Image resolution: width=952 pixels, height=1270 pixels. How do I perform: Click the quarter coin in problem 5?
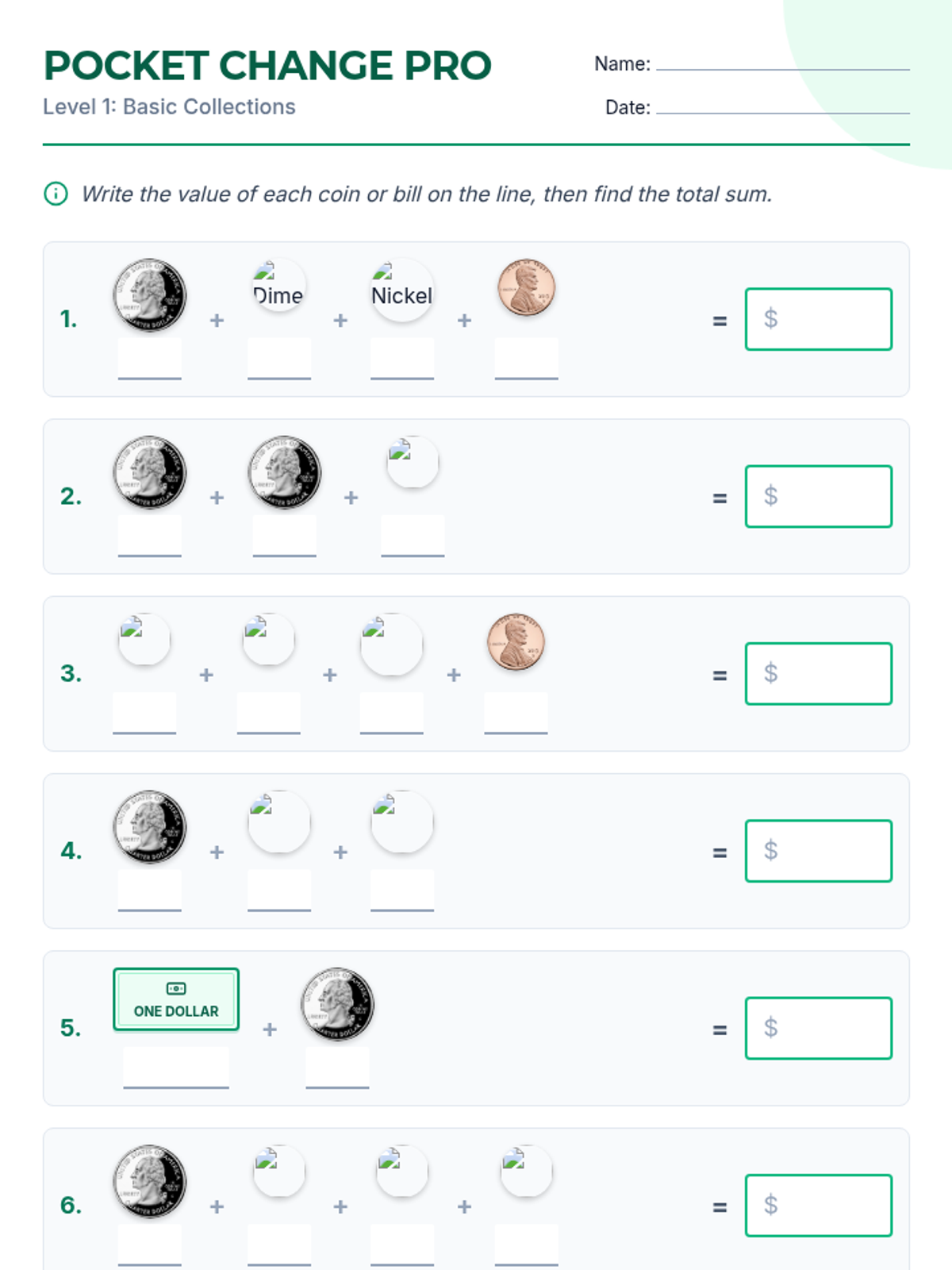pos(337,1004)
